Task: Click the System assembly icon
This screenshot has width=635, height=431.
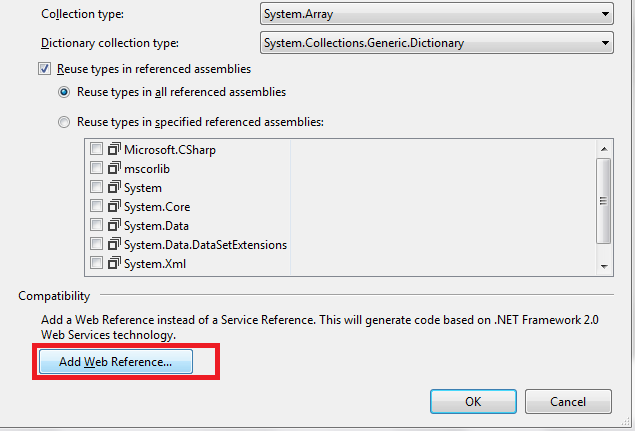Action: click(113, 187)
